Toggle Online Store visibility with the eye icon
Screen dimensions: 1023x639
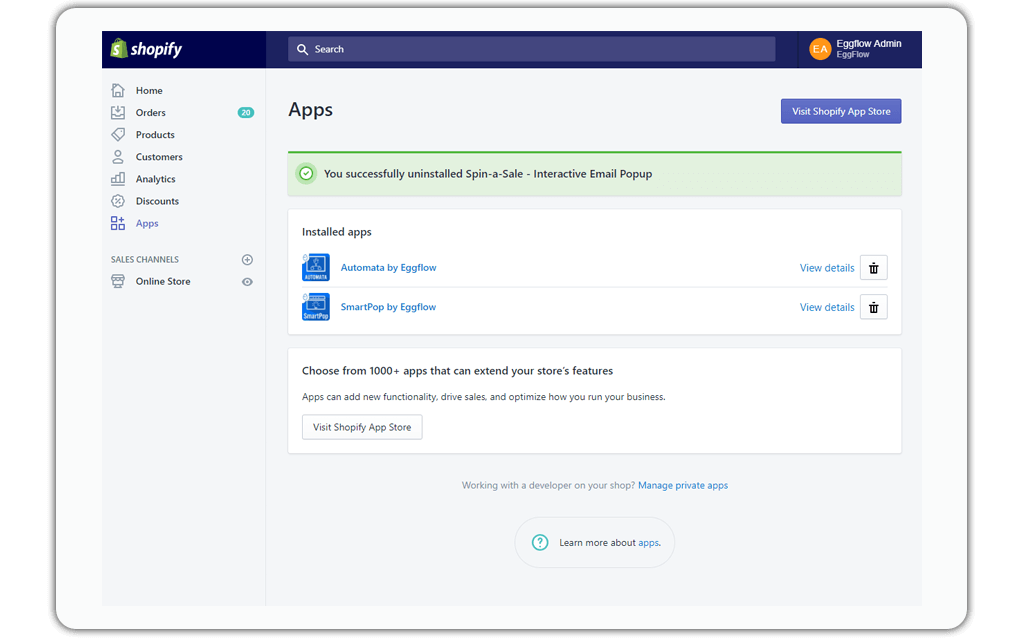(x=246, y=281)
